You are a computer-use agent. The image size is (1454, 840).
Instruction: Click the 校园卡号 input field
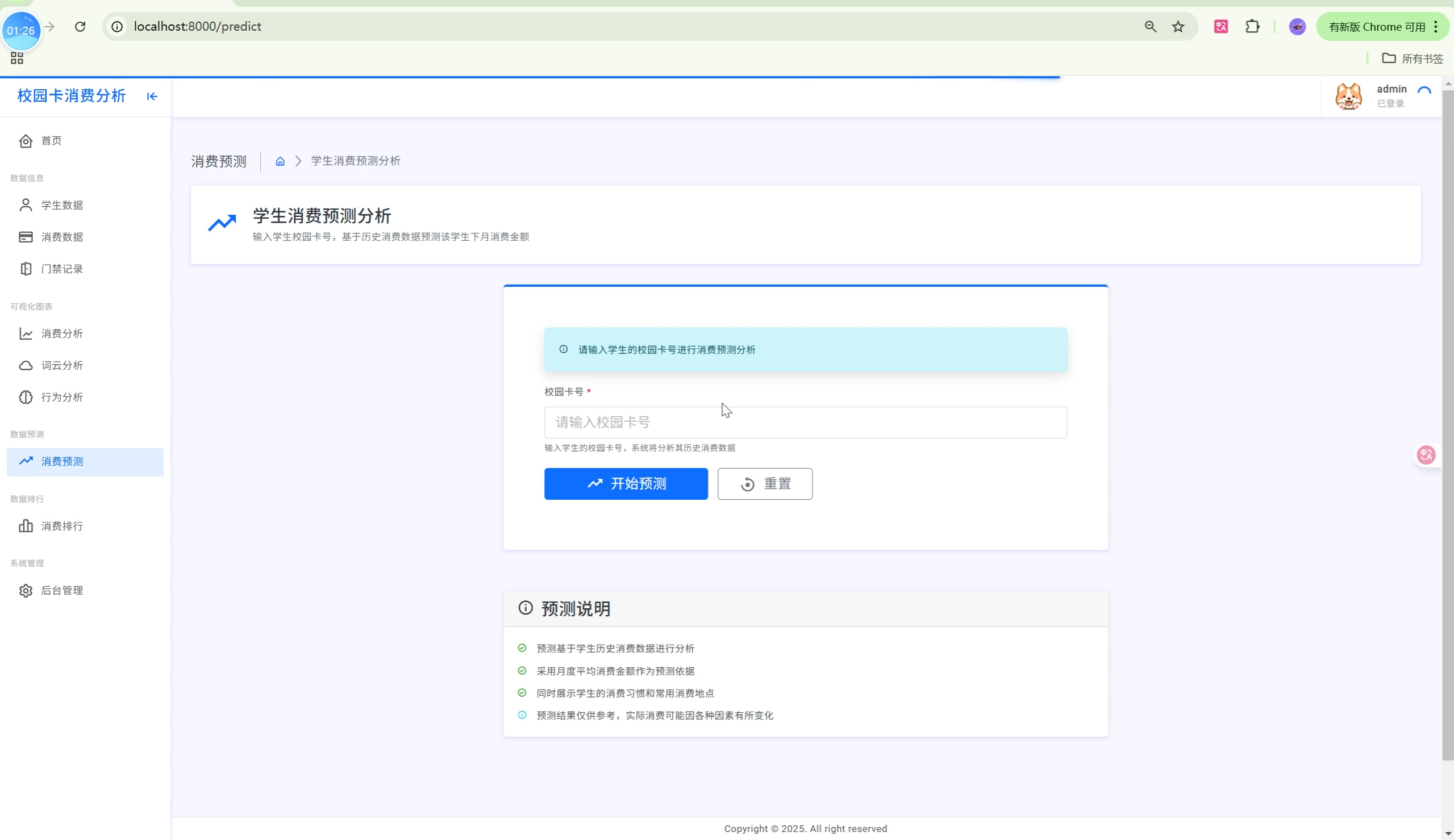pos(805,423)
